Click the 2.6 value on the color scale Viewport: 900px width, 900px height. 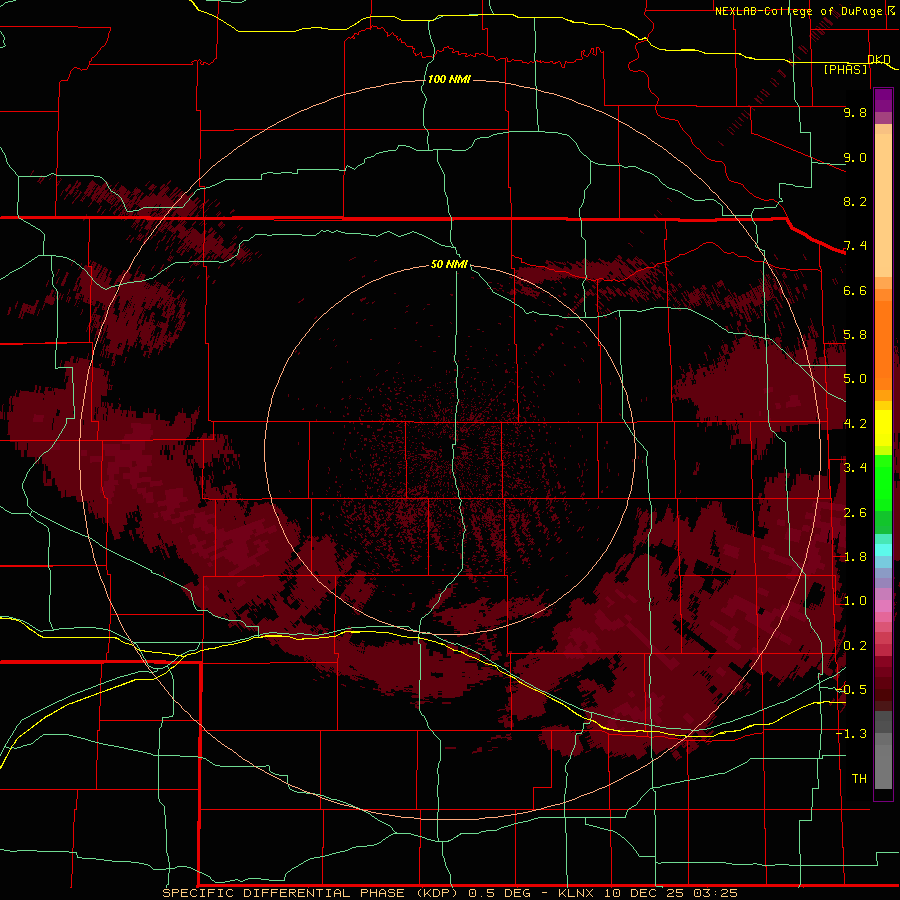coord(855,513)
